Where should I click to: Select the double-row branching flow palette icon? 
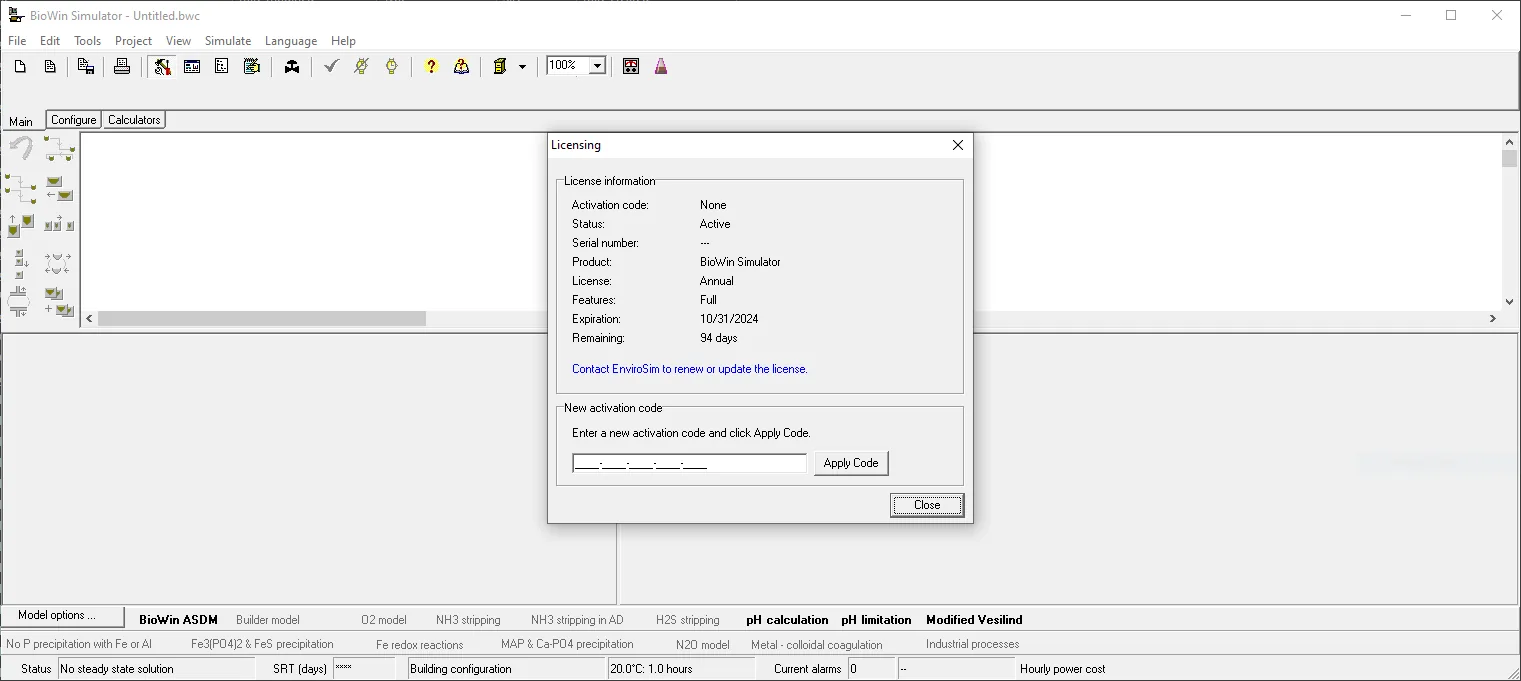point(21,187)
